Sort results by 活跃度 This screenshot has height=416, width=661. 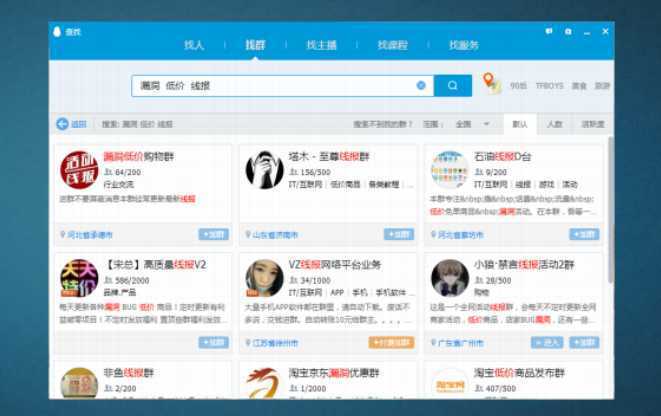click(x=593, y=124)
